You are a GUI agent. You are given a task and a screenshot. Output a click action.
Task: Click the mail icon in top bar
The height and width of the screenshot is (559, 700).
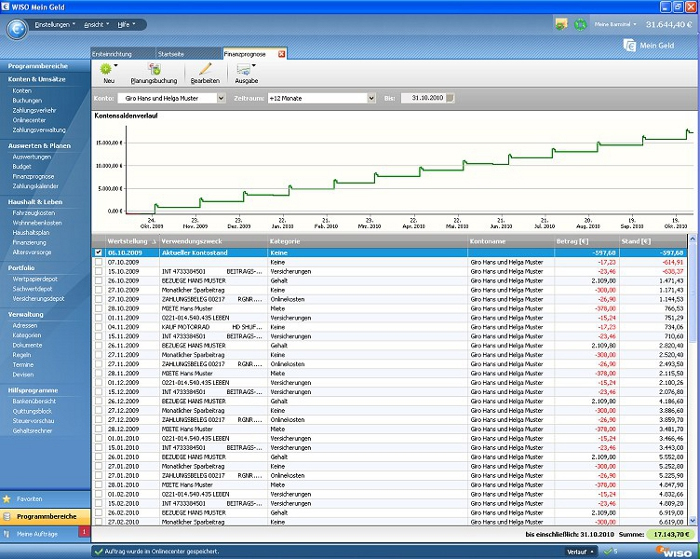pyautogui.click(x=561, y=25)
